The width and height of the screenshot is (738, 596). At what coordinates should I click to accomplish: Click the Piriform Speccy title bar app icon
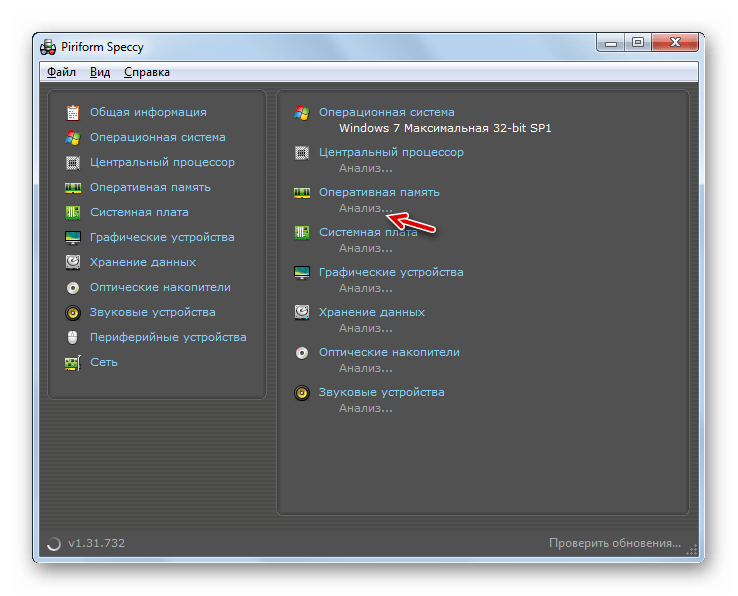pyautogui.click(x=48, y=47)
